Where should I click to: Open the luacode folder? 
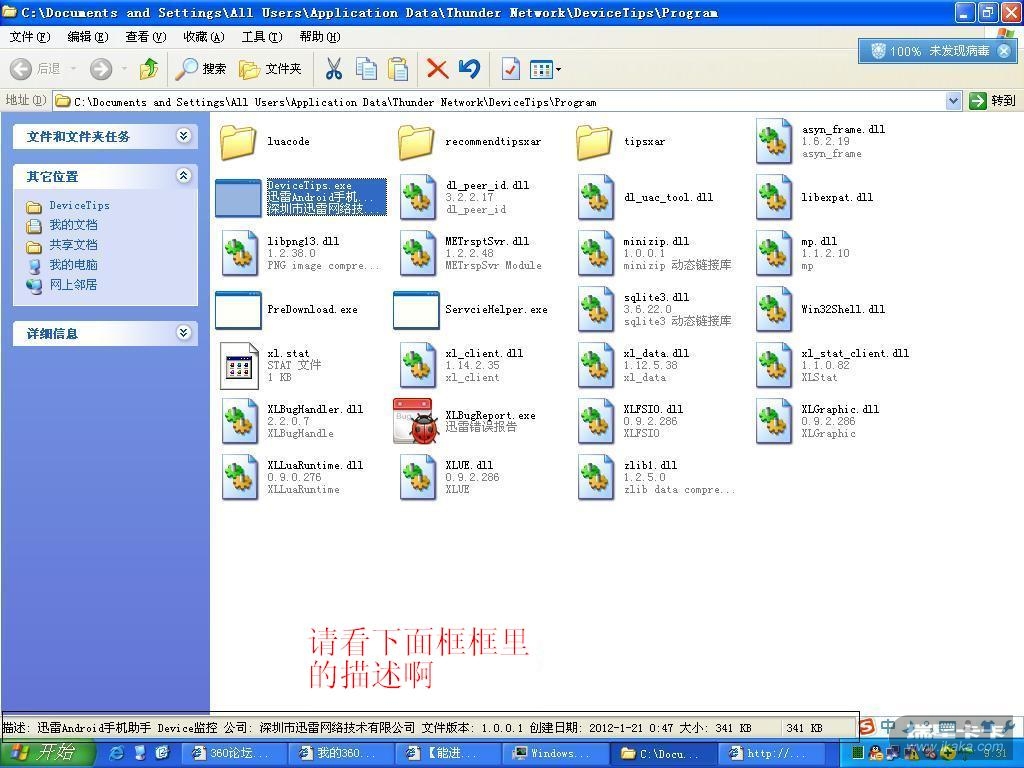click(238, 141)
